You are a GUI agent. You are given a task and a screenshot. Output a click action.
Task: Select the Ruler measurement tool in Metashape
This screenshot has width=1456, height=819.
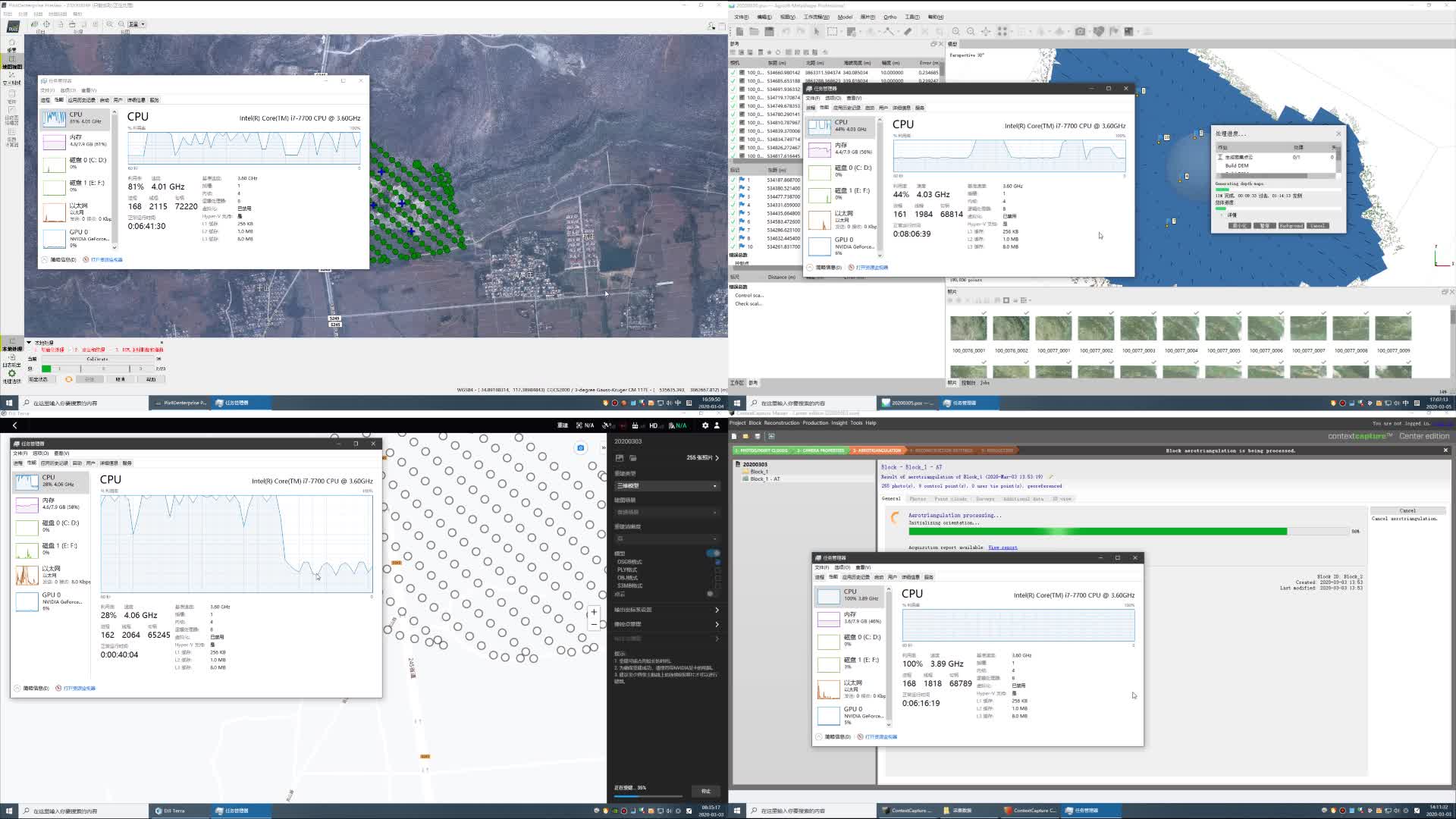pyautogui.click(x=908, y=31)
